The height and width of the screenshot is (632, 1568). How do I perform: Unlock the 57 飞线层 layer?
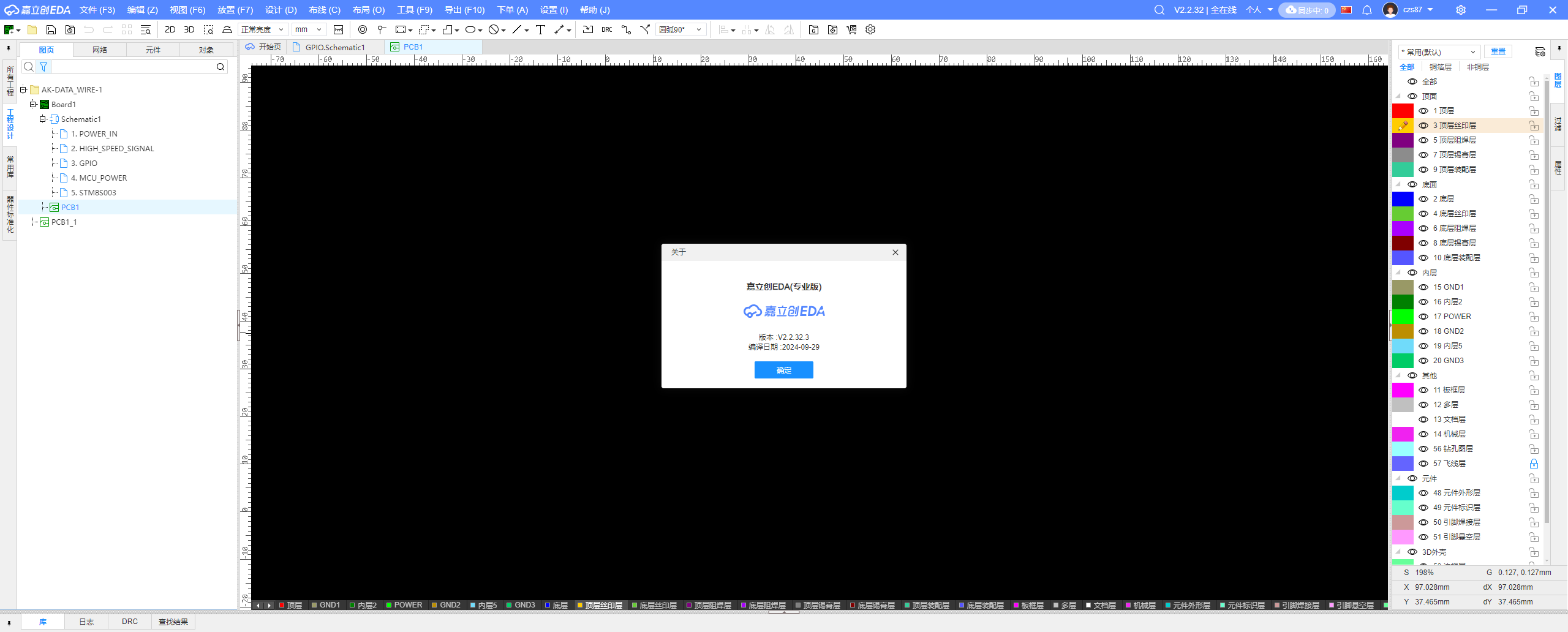pyautogui.click(x=1534, y=464)
